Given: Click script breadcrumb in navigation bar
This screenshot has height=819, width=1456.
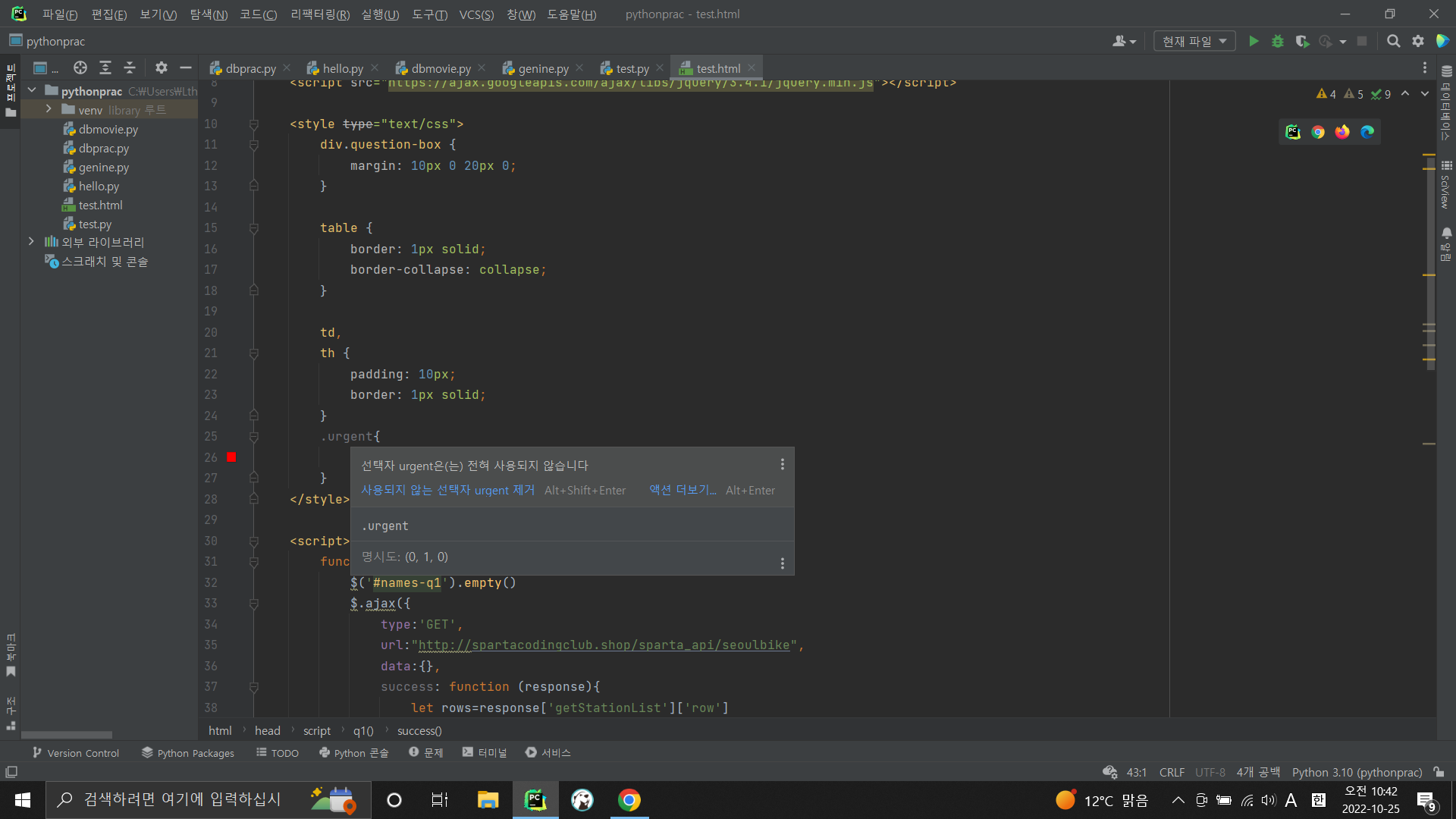Looking at the screenshot, I should [317, 730].
